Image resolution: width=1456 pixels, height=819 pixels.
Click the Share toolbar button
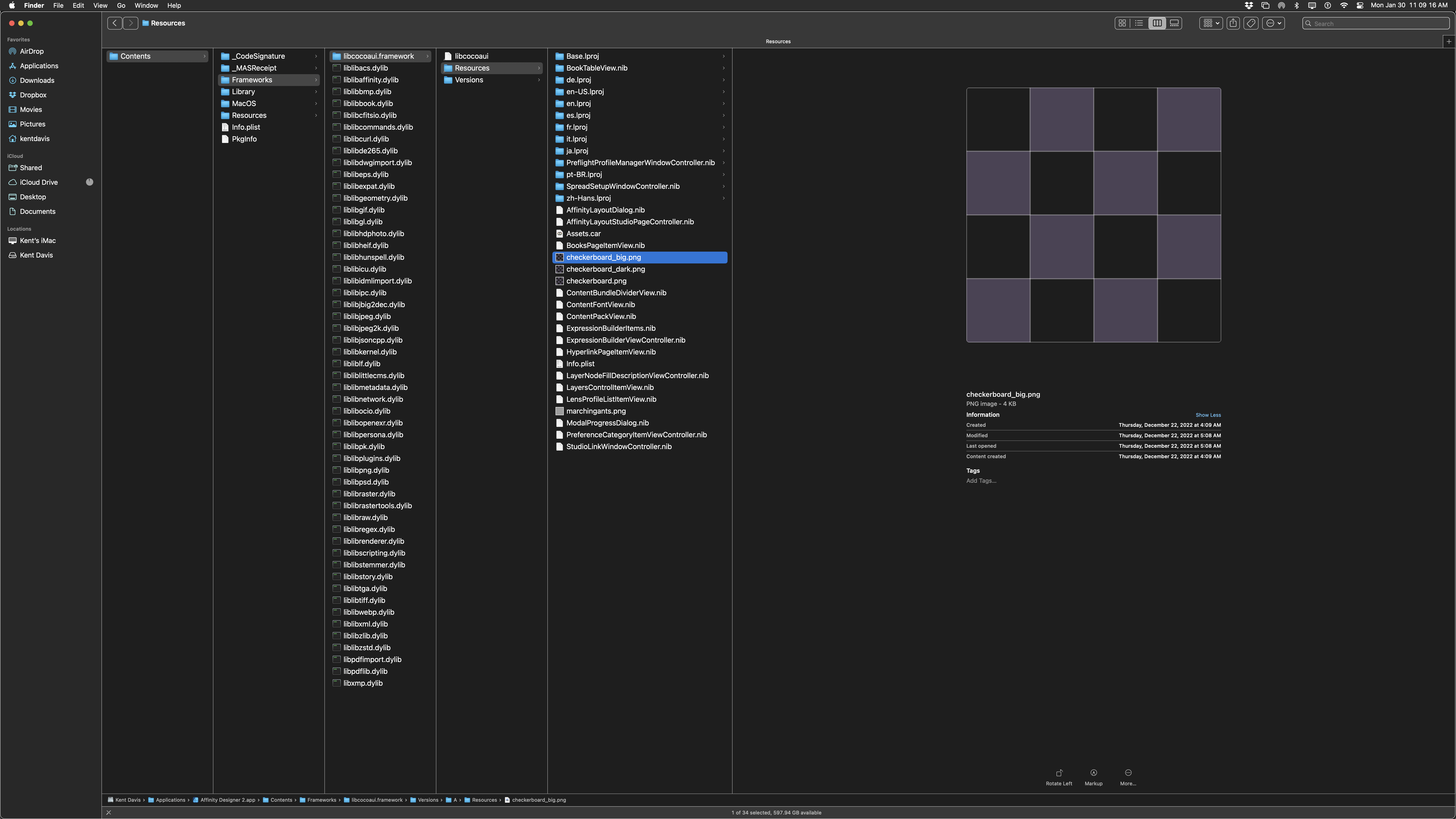coord(1233,23)
